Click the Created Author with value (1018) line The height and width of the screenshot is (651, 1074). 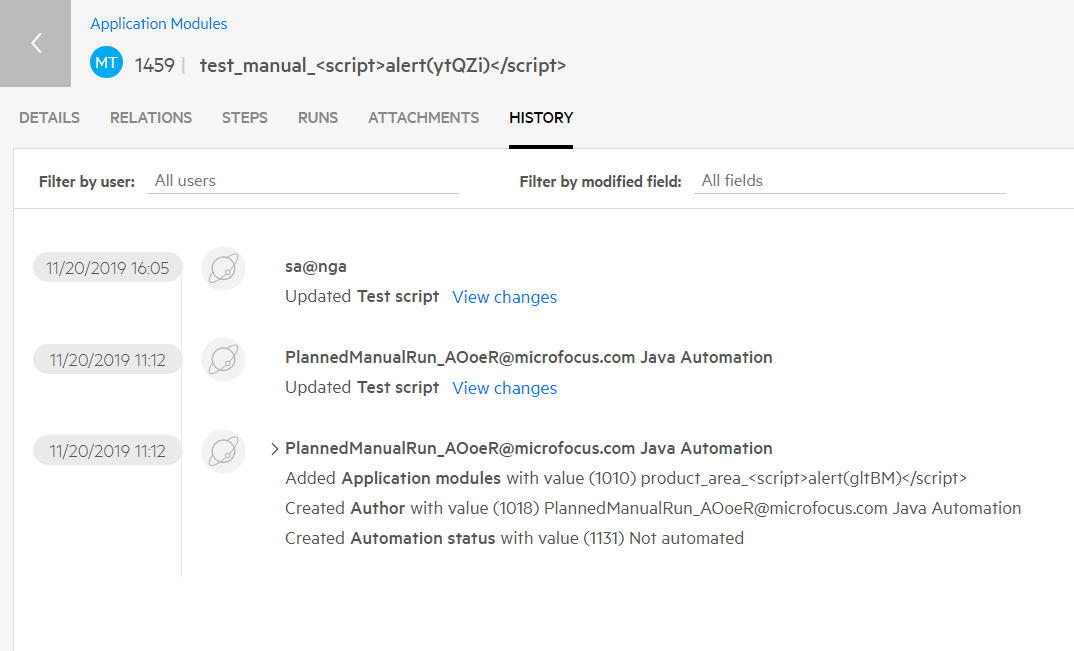tap(653, 508)
